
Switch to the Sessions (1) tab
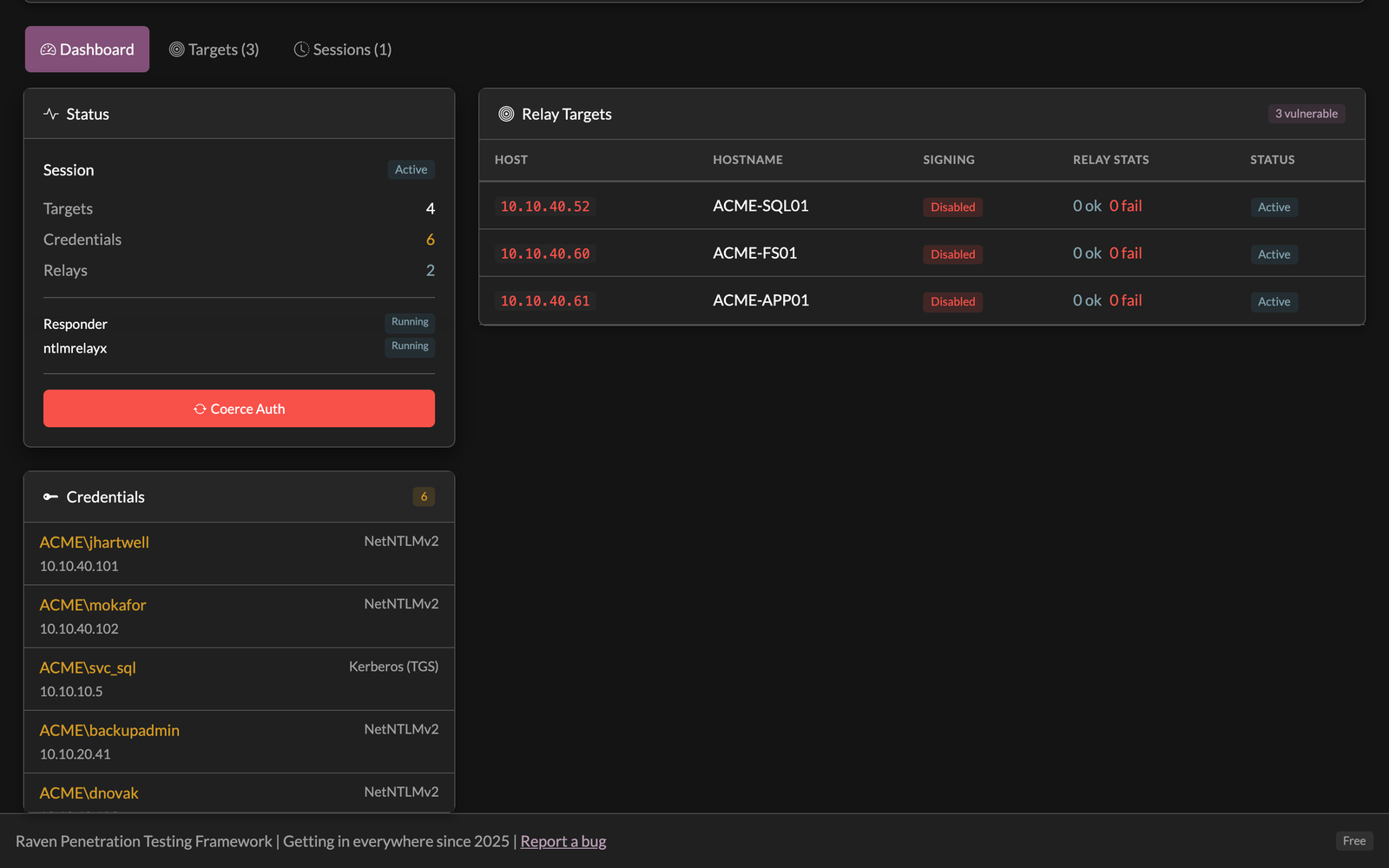(x=342, y=49)
